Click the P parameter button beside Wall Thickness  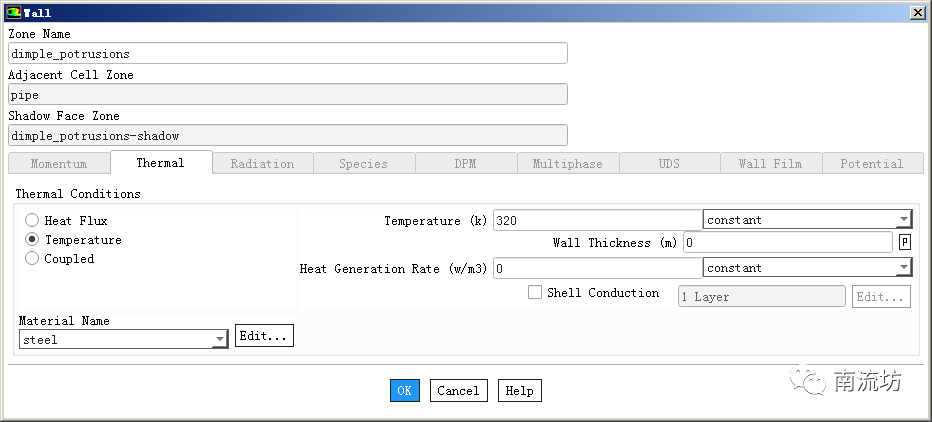point(904,243)
